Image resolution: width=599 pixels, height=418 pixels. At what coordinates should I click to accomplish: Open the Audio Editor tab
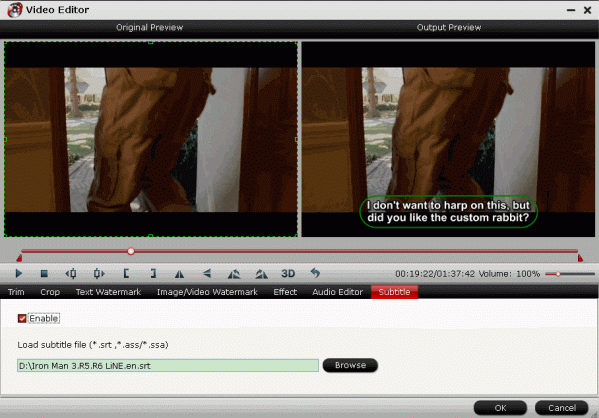click(337, 292)
